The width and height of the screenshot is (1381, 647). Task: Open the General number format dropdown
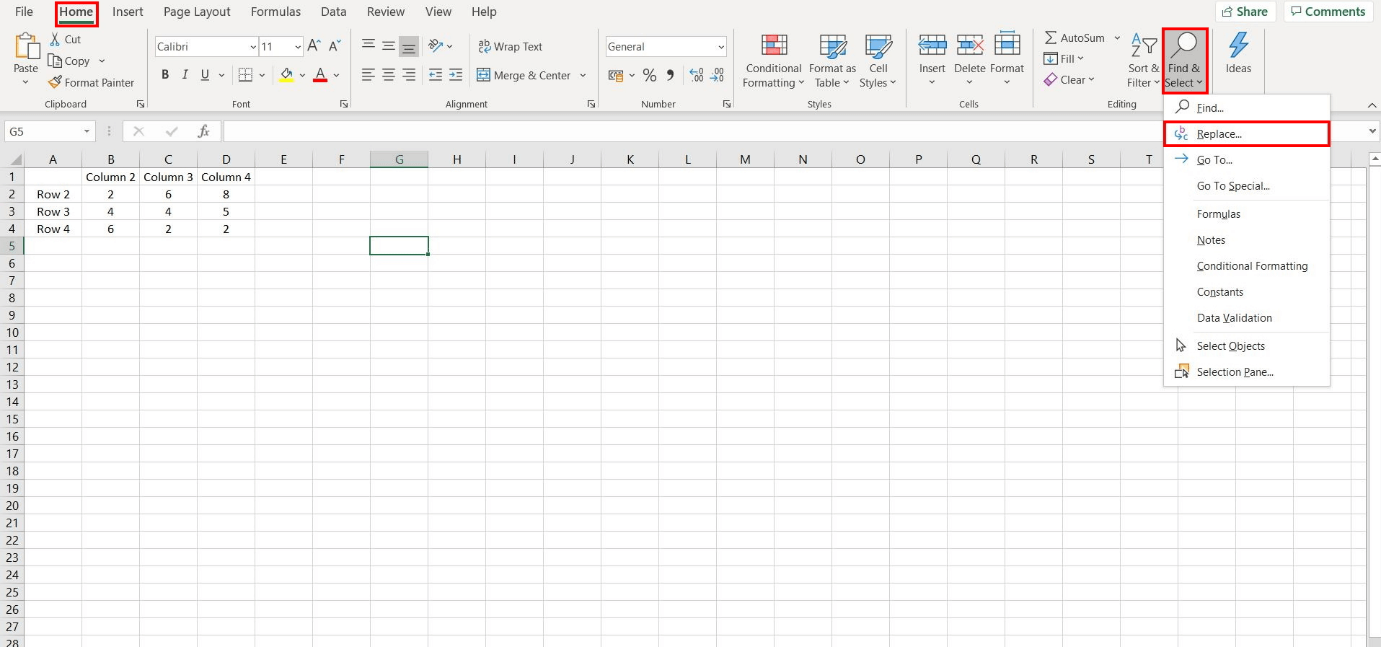coord(720,47)
